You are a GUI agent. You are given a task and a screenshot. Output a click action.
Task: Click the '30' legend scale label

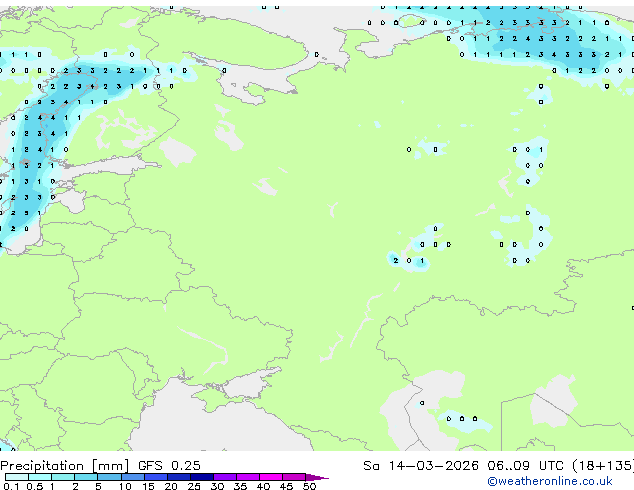(217, 486)
